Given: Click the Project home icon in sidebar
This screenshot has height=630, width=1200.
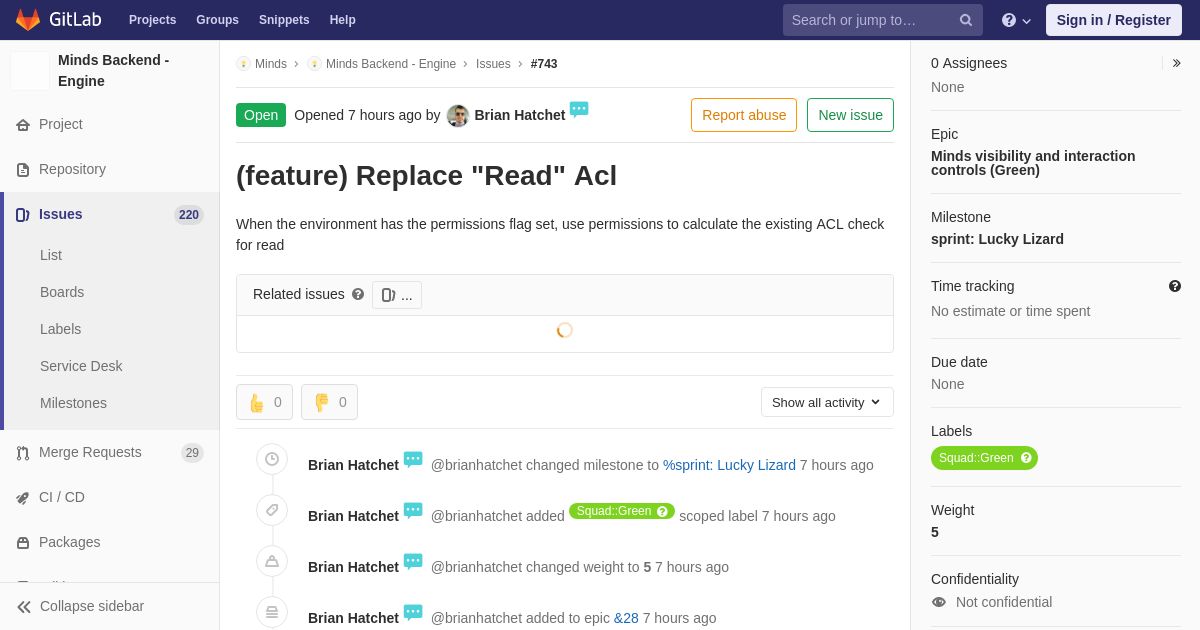Looking at the screenshot, I should [x=23, y=125].
